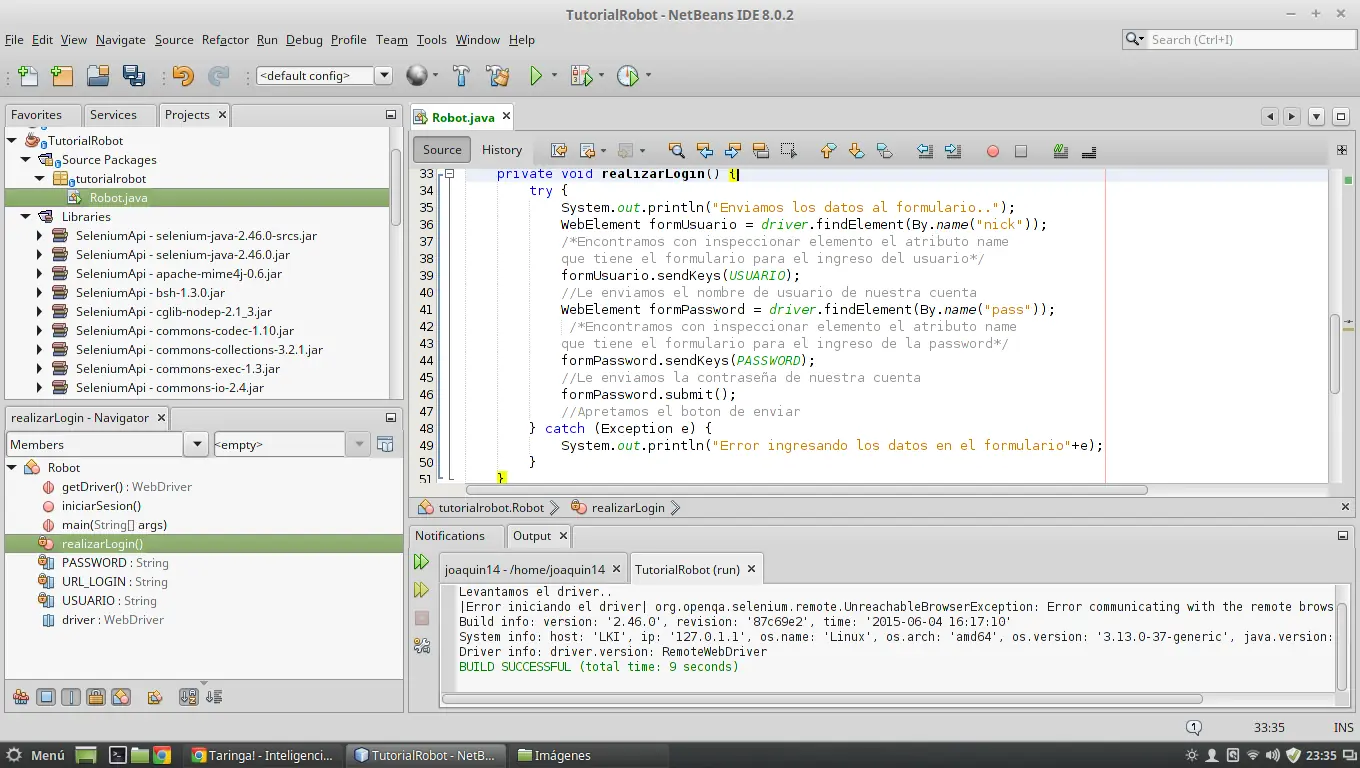Open the File menu
The height and width of the screenshot is (768, 1360).
point(14,40)
